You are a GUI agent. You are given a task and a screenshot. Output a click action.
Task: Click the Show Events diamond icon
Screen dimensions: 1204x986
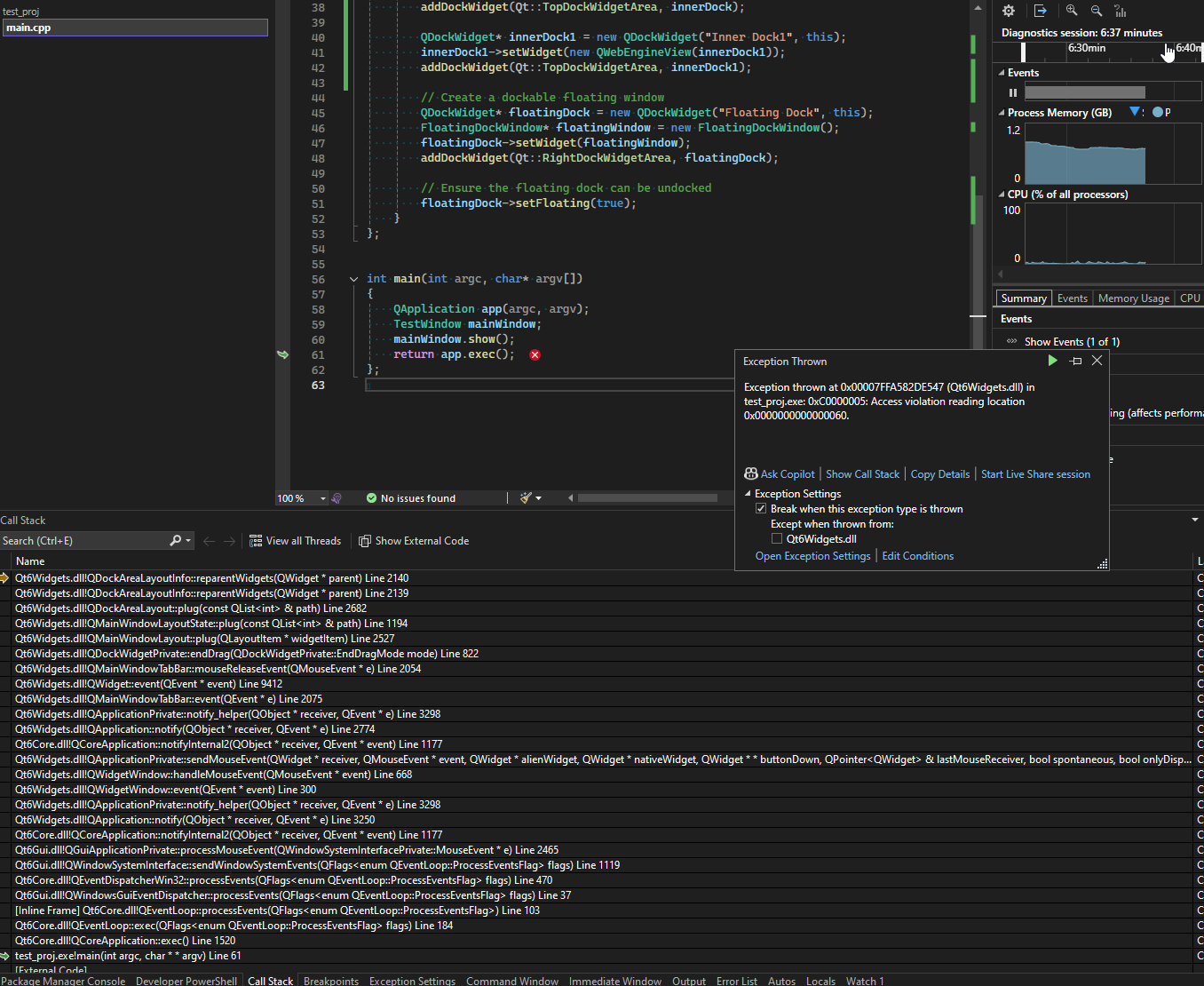point(1012,342)
